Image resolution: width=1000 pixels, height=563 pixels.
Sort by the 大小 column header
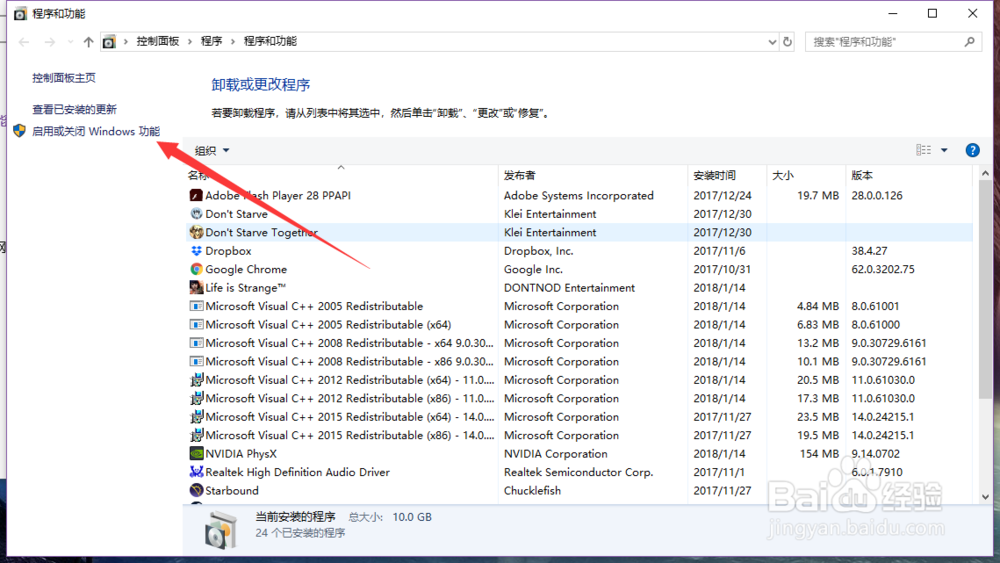pos(807,175)
